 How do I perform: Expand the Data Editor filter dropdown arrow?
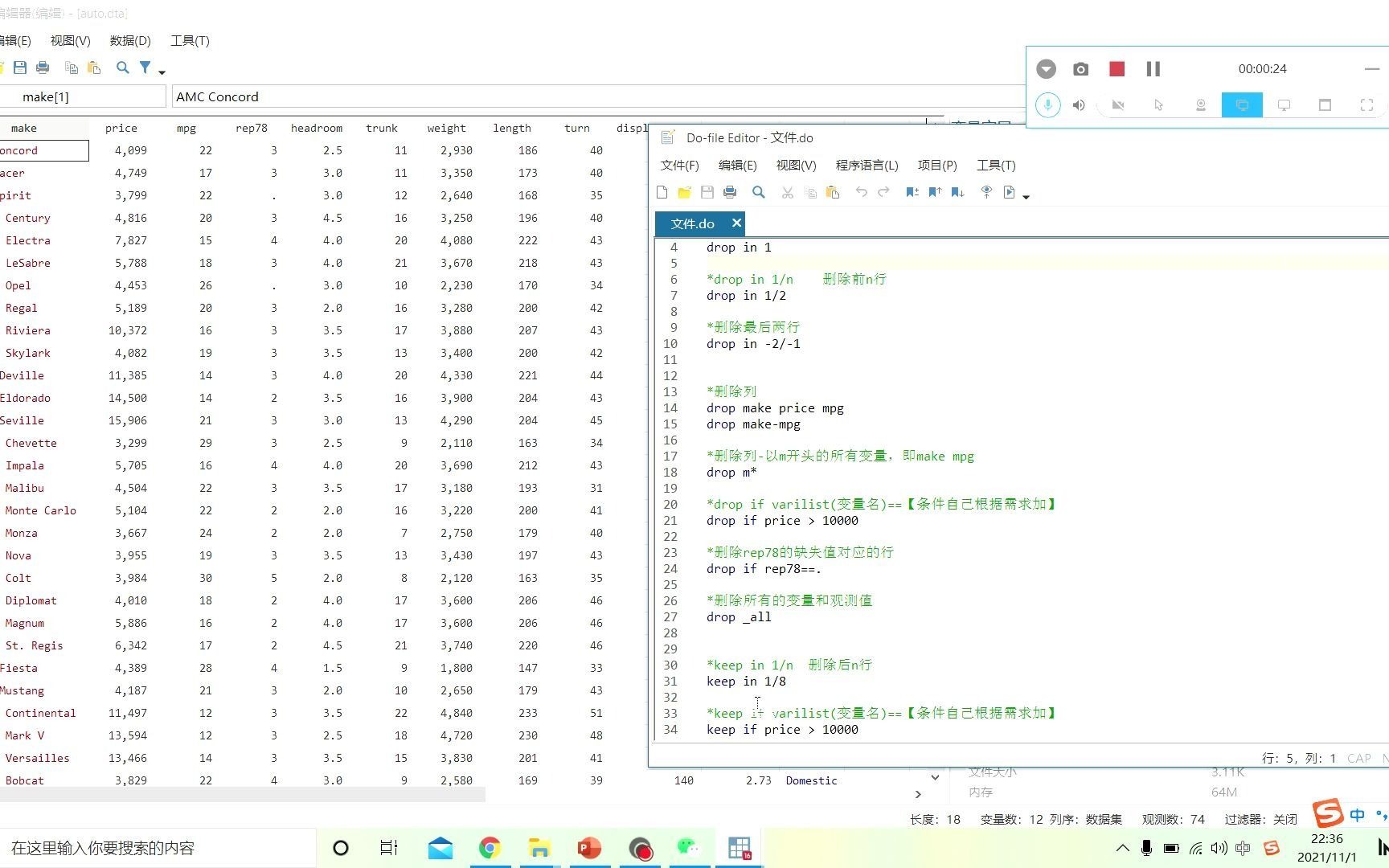tap(162, 72)
